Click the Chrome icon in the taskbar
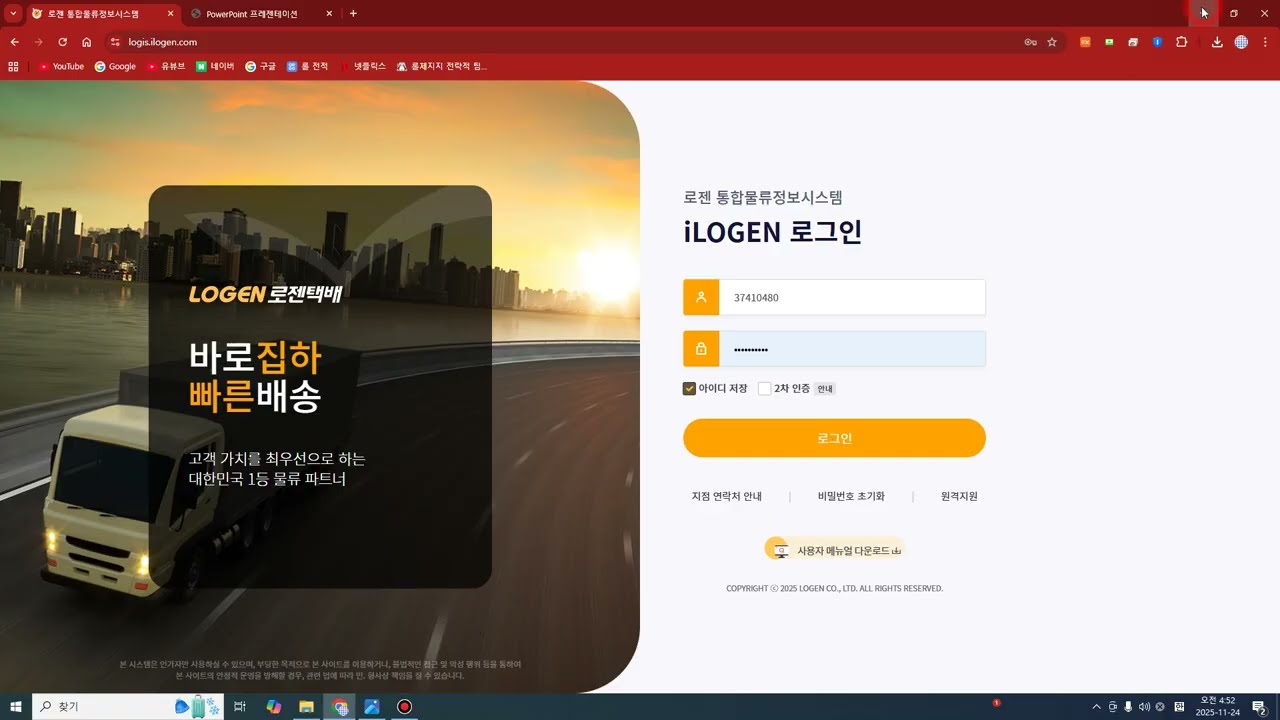This screenshot has width=1280, height=720. click(340, 707)
